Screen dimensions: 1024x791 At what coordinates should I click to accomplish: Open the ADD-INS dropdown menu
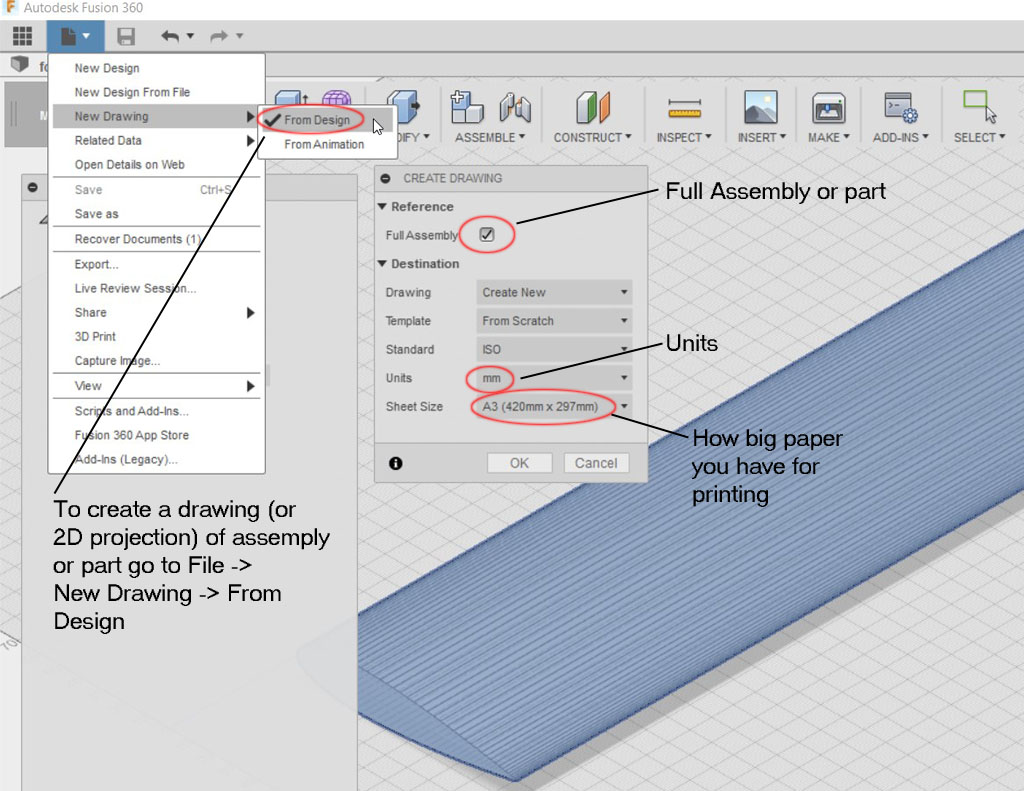click(x=901, y=137)
